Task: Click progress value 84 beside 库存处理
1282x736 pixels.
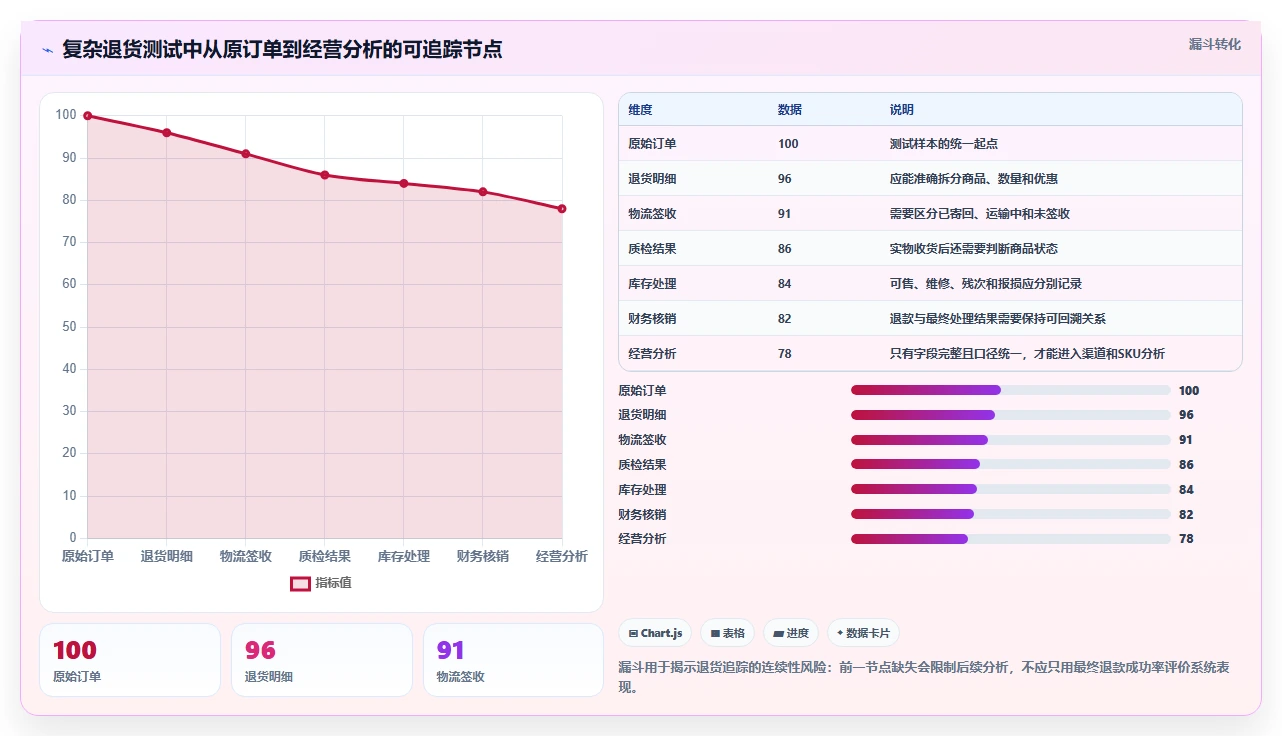Action: [x=1186, y=490]
